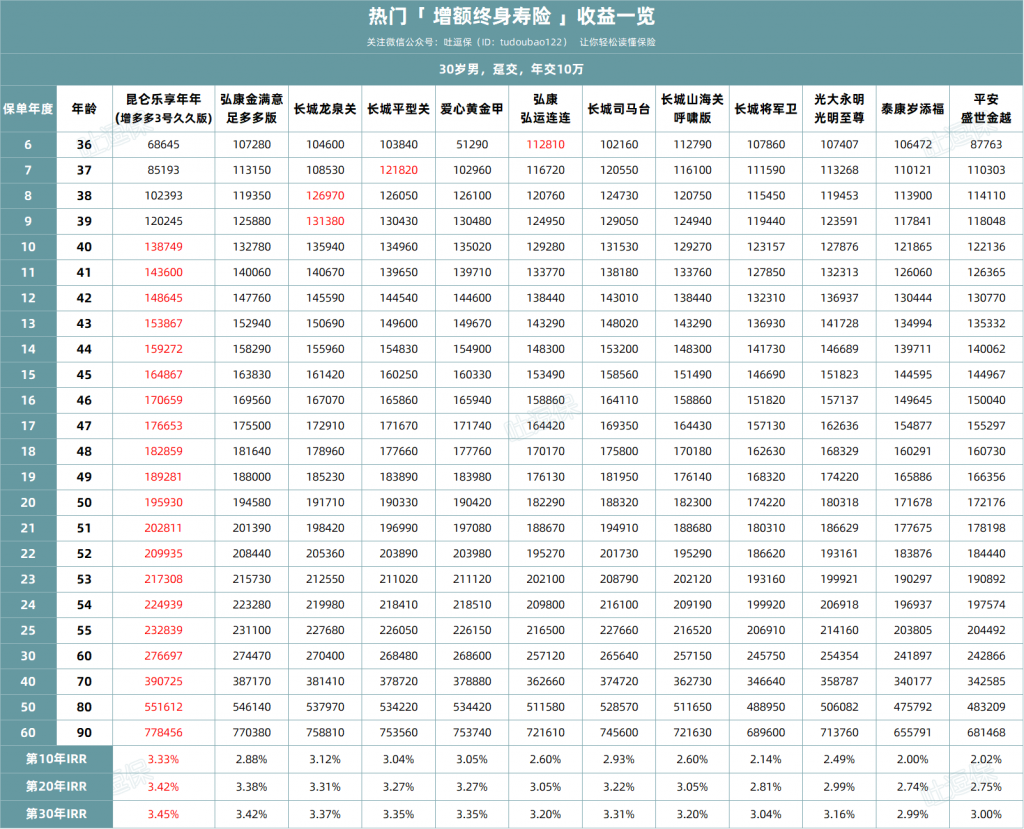Screen dimensions: 1024x829
Task: Click 3.38% in the 第20年IRR row
Action: (251, 787)
